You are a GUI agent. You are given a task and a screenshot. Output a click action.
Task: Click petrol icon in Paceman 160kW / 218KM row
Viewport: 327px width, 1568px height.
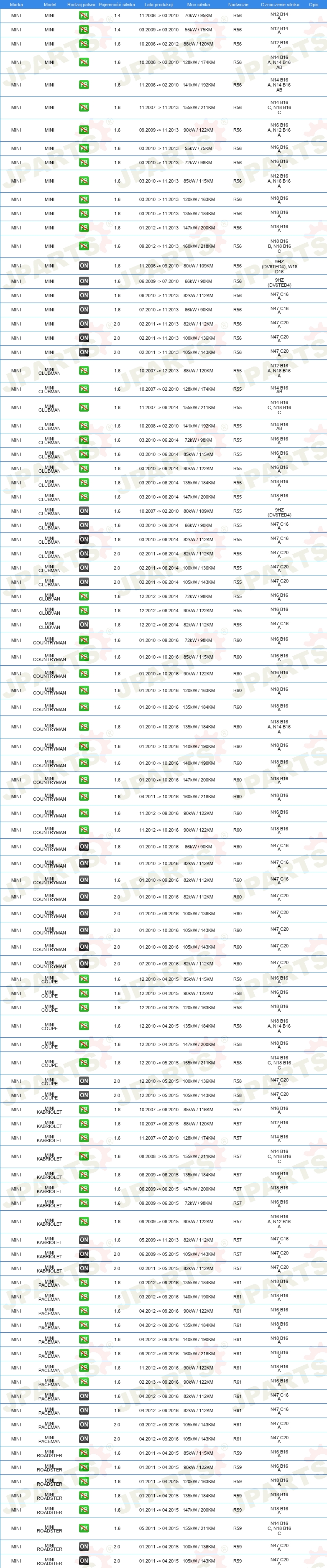(x=84, y=1353)
